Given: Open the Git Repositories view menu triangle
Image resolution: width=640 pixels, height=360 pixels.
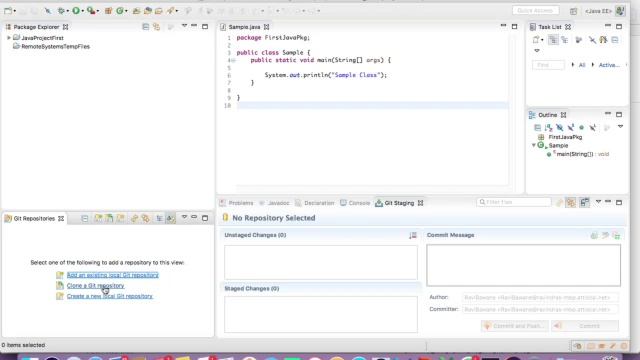Looking at the screenshot, I should 184,218.
